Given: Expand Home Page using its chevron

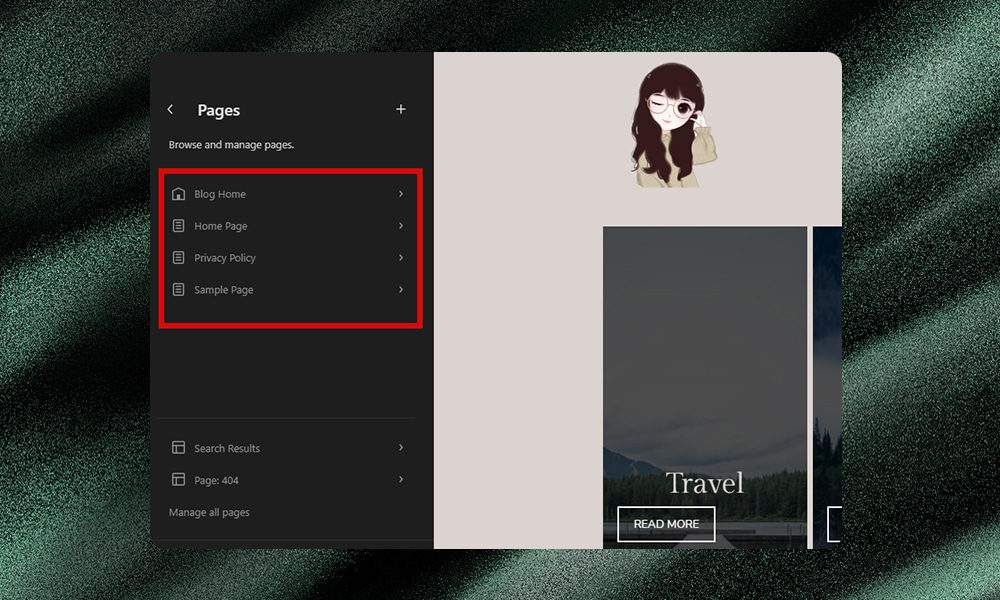Looking at the screenshot, I should (x=400, y=226).
